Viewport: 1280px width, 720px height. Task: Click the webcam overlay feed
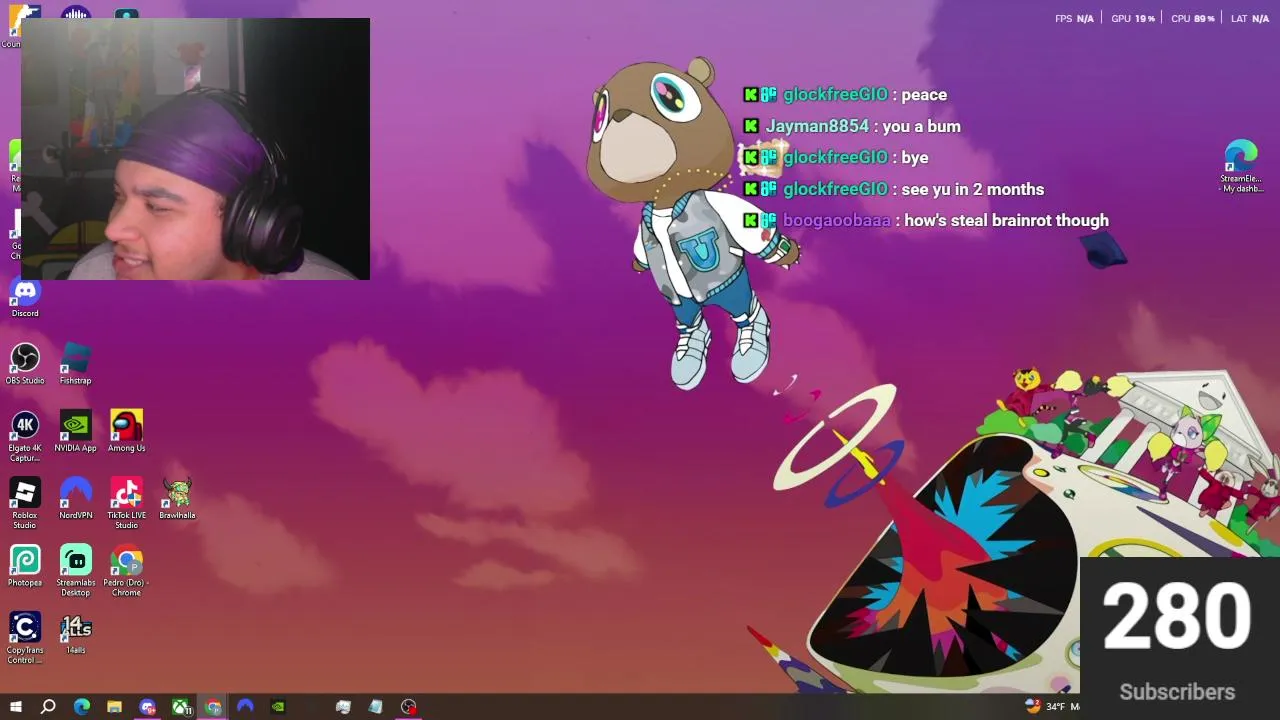195,149
